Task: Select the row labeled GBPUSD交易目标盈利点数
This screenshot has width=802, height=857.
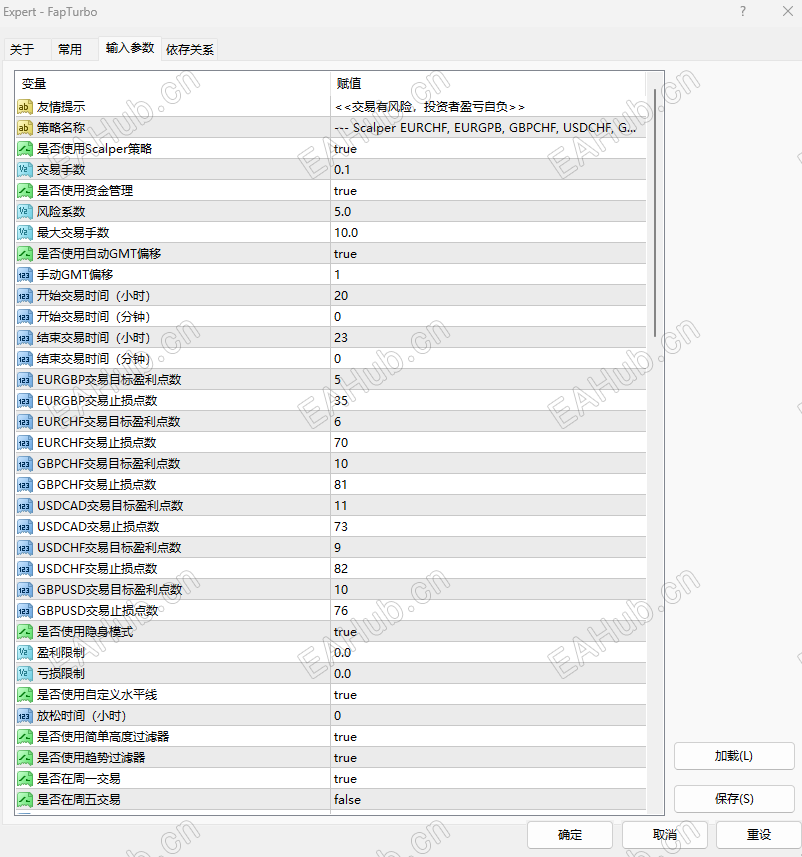Action: click(331, 590)
